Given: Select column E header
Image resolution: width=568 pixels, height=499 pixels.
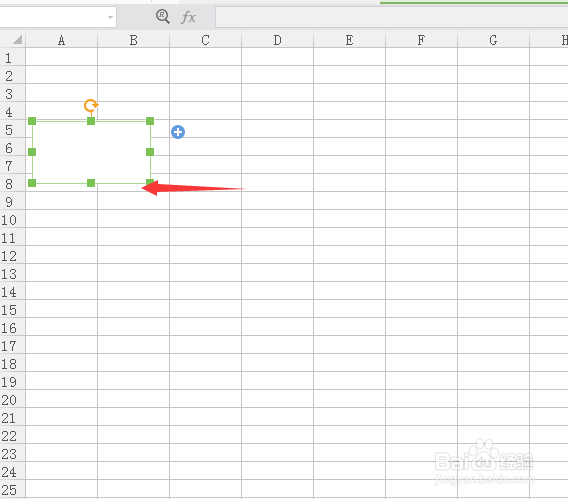Looking at the screenshot, I should click(349, 40).
